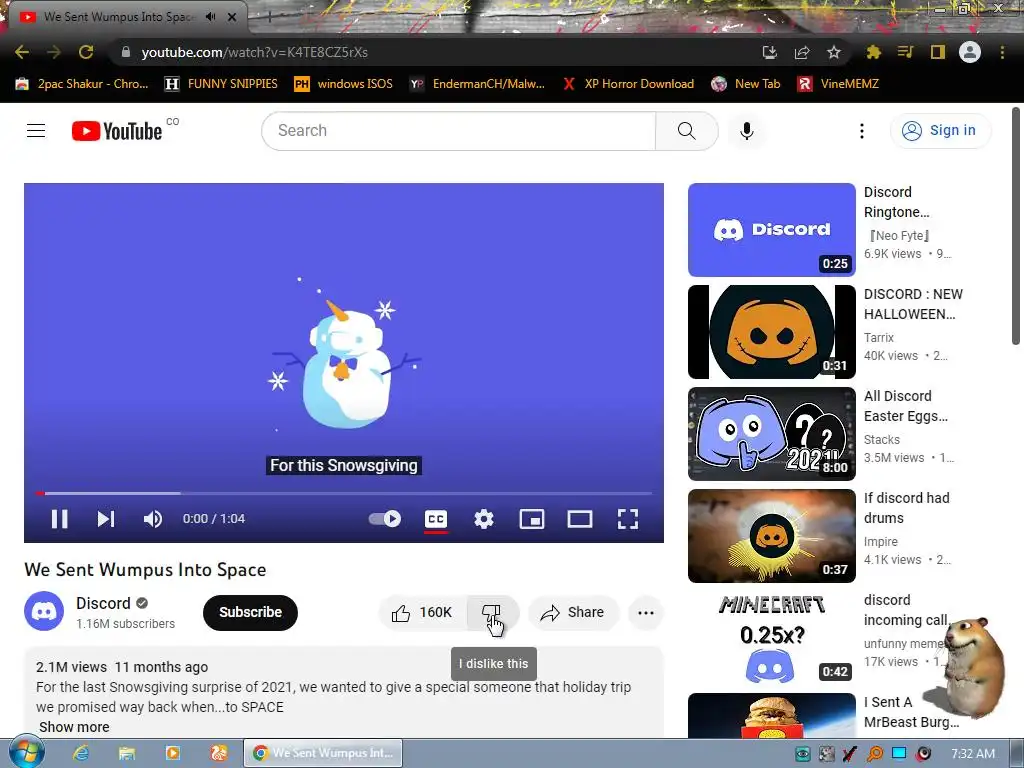The height and width of the screenshot is (768, 1024).
Task: Open Chrome side panel
Action: [x=938, y=52]
